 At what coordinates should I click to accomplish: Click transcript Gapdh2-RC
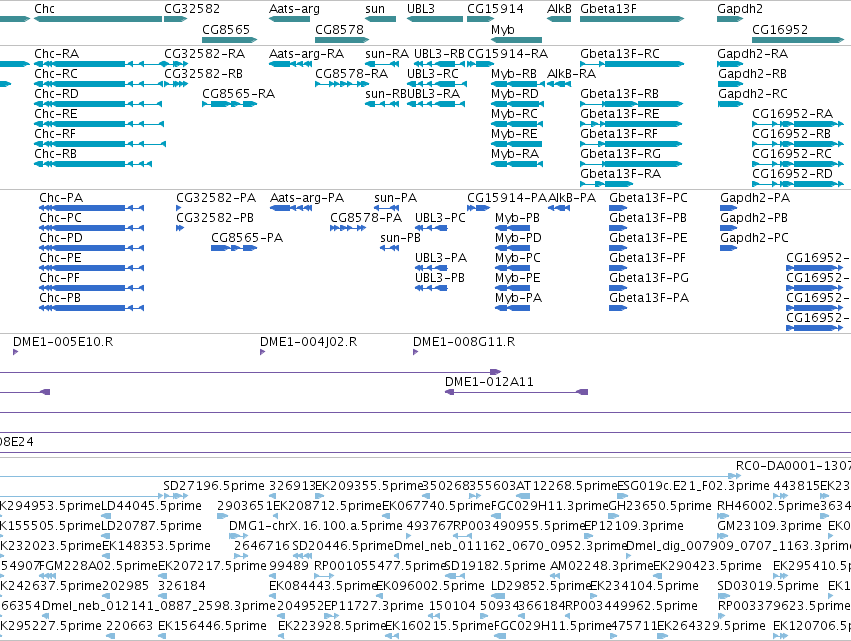[x=730, y=104]
